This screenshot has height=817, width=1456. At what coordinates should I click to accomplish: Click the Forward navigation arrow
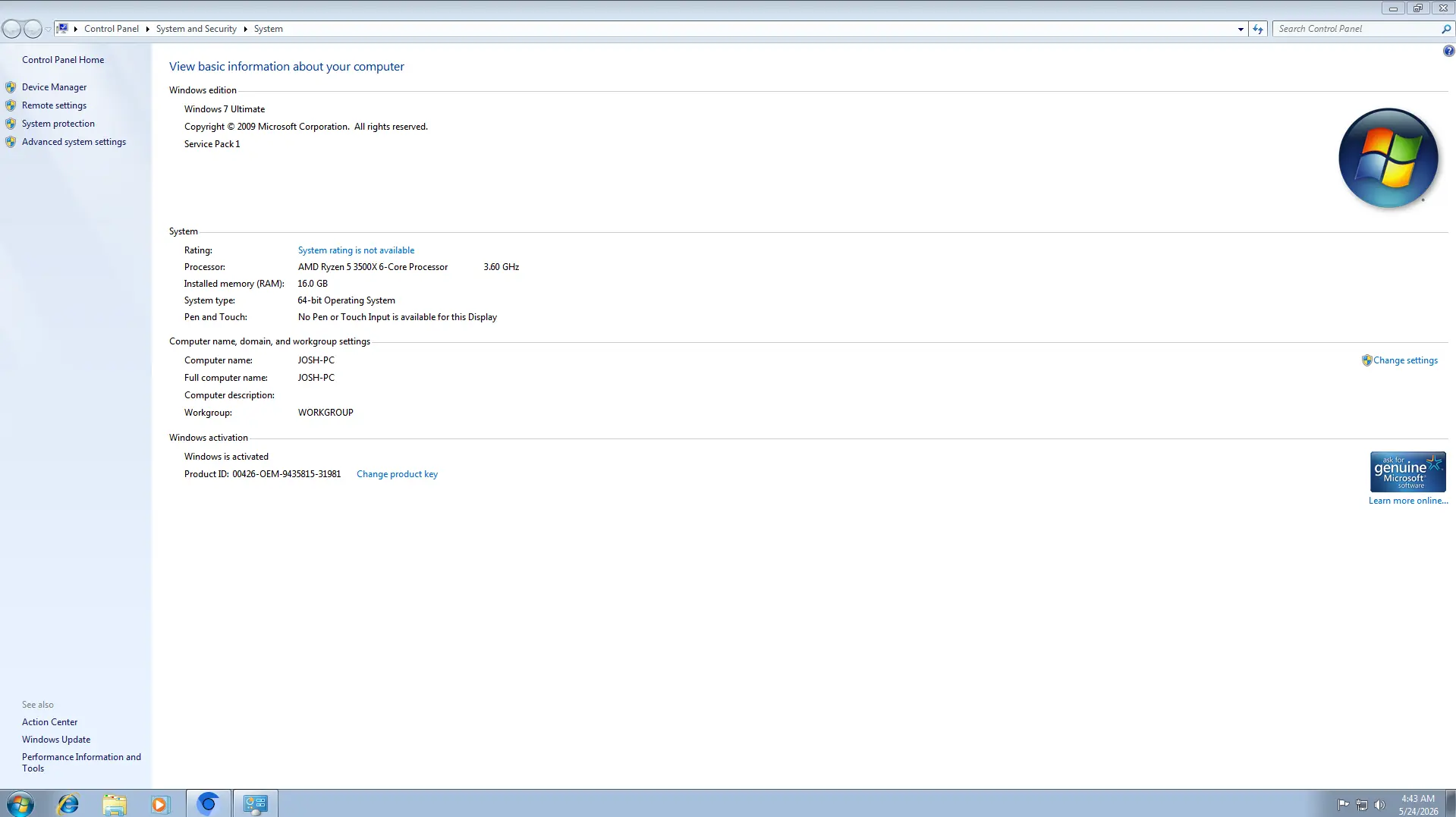[x=33, y=29]
